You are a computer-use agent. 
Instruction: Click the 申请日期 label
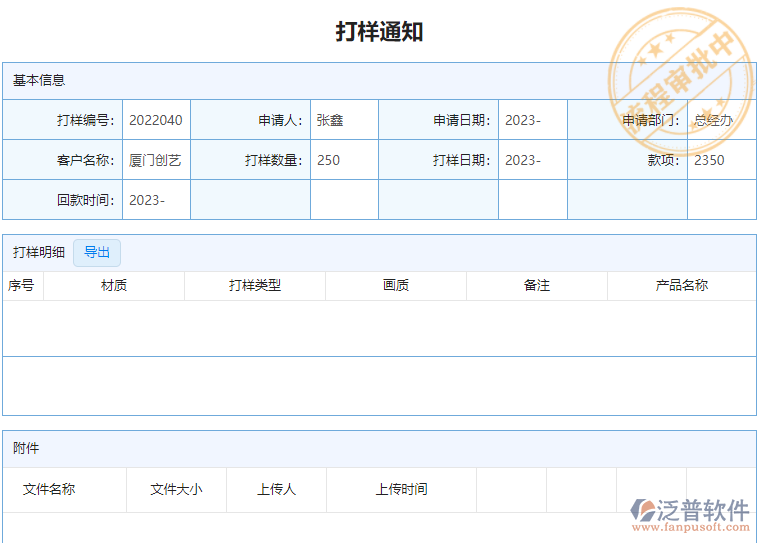click(462, 120)
